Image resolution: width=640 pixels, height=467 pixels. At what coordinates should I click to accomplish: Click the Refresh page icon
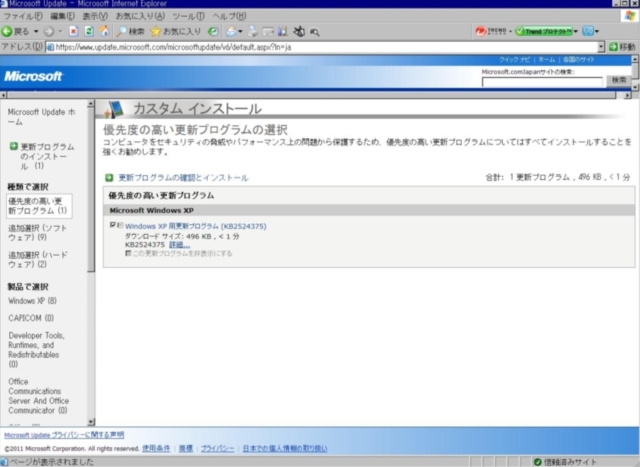(89, 31)
